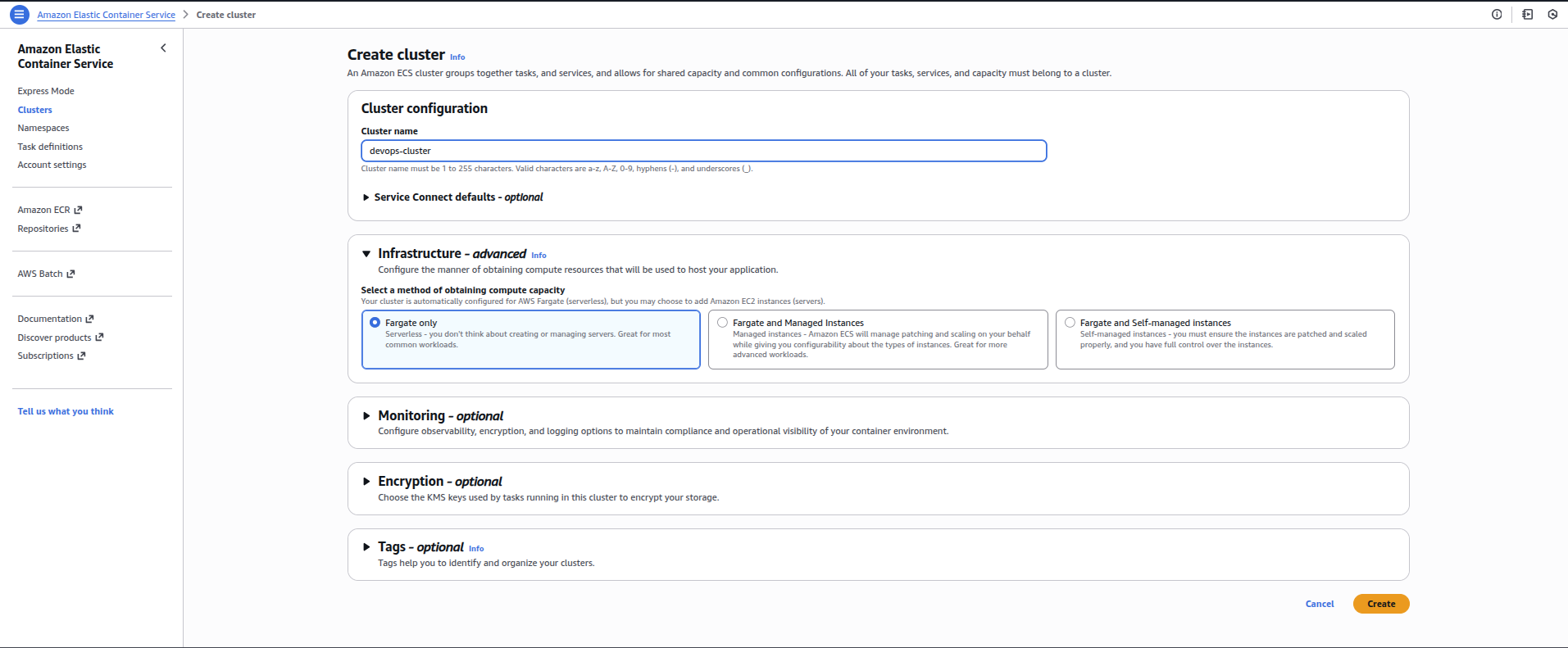Viewport: 1568px width, 648px height.
Task: Open Amazon ECR external link icon
Action: tap(78, 211)
